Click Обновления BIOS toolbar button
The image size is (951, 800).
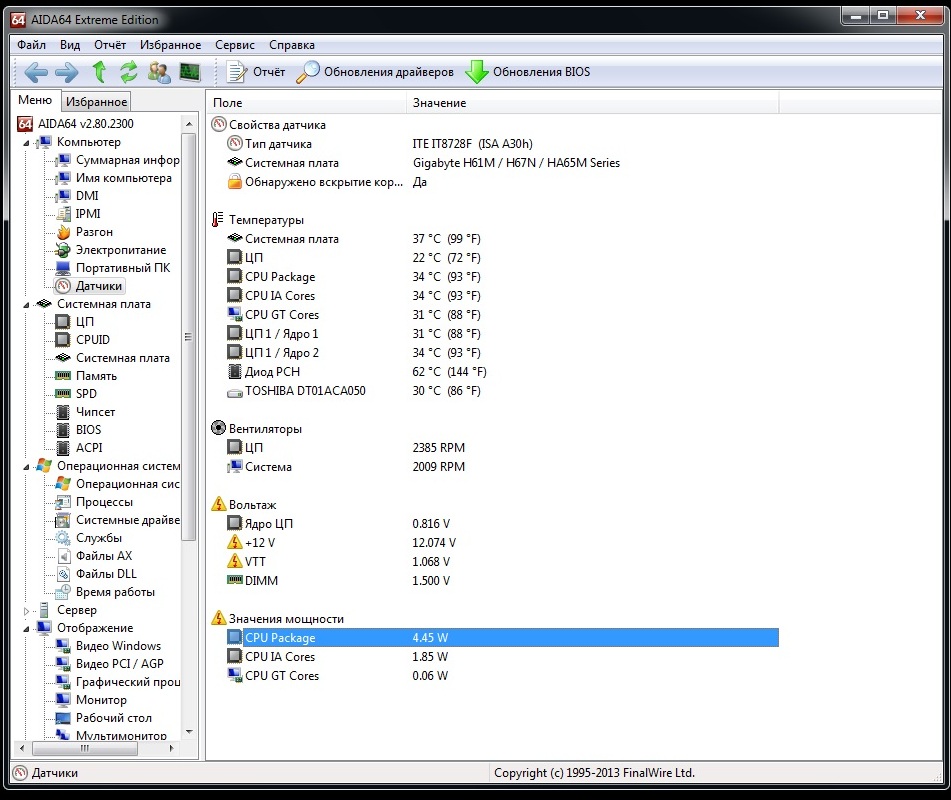528,72
